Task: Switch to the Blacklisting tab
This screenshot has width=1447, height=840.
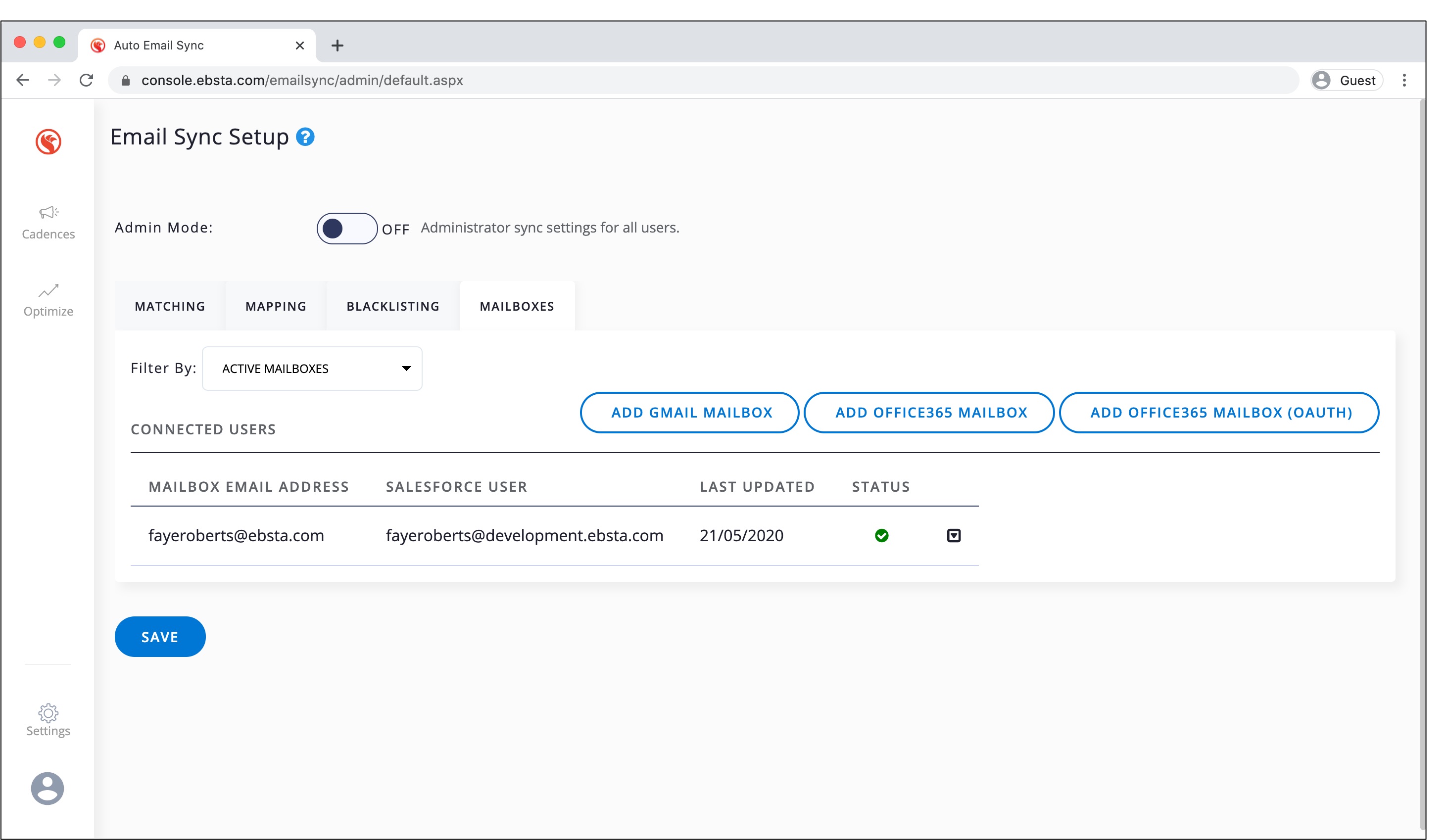Action: click(393, 306)
